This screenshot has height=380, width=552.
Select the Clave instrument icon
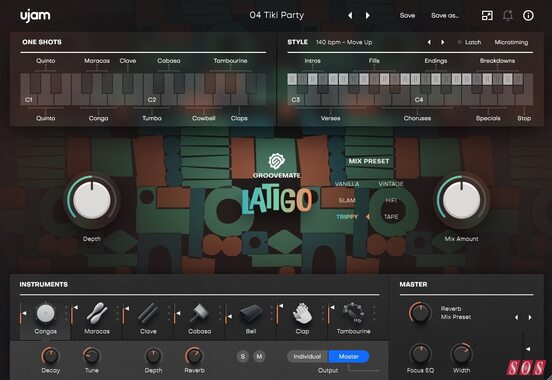pos(148,313)
